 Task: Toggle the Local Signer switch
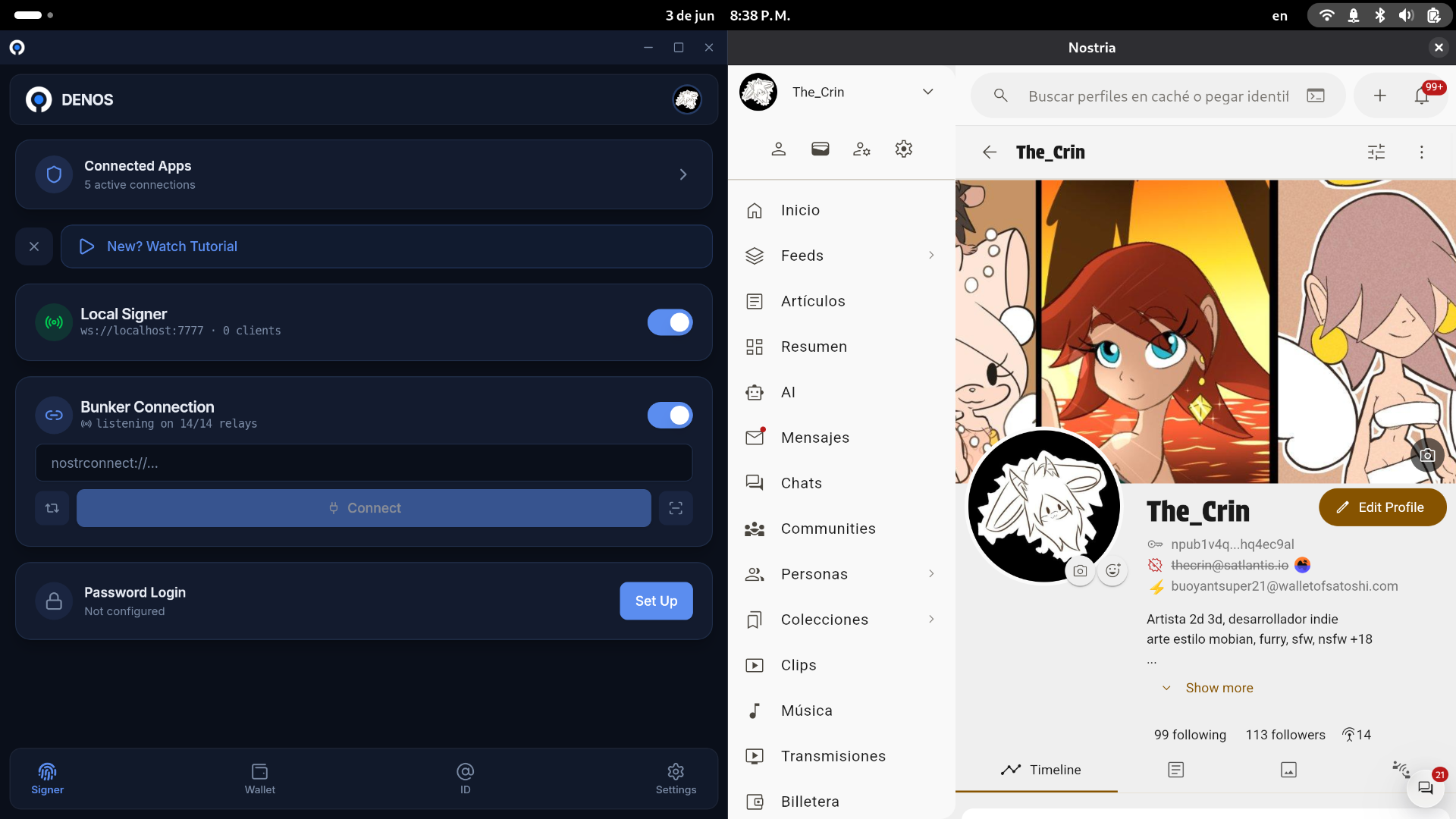(x=670, y=322)
